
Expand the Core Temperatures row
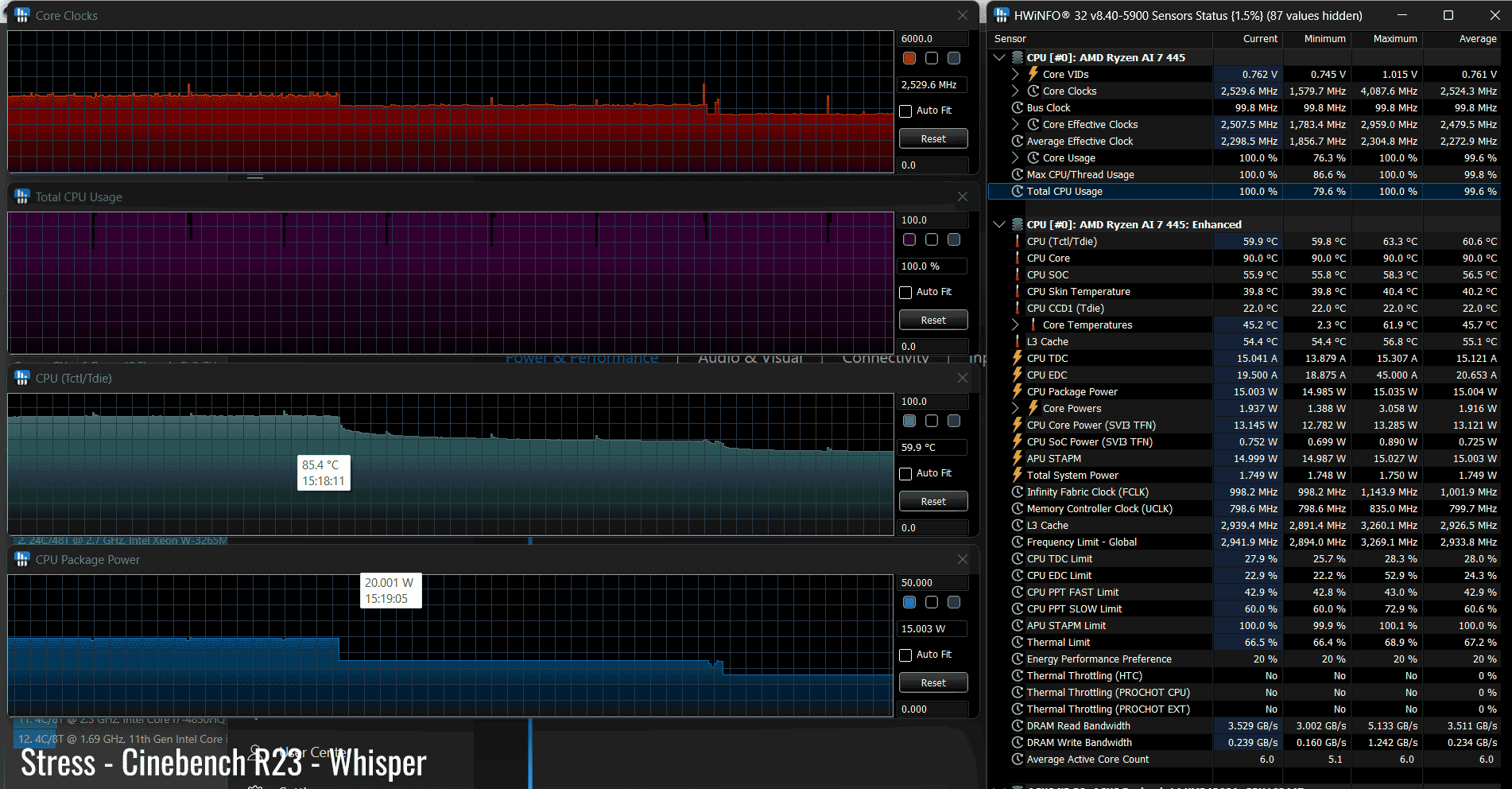1015,325
